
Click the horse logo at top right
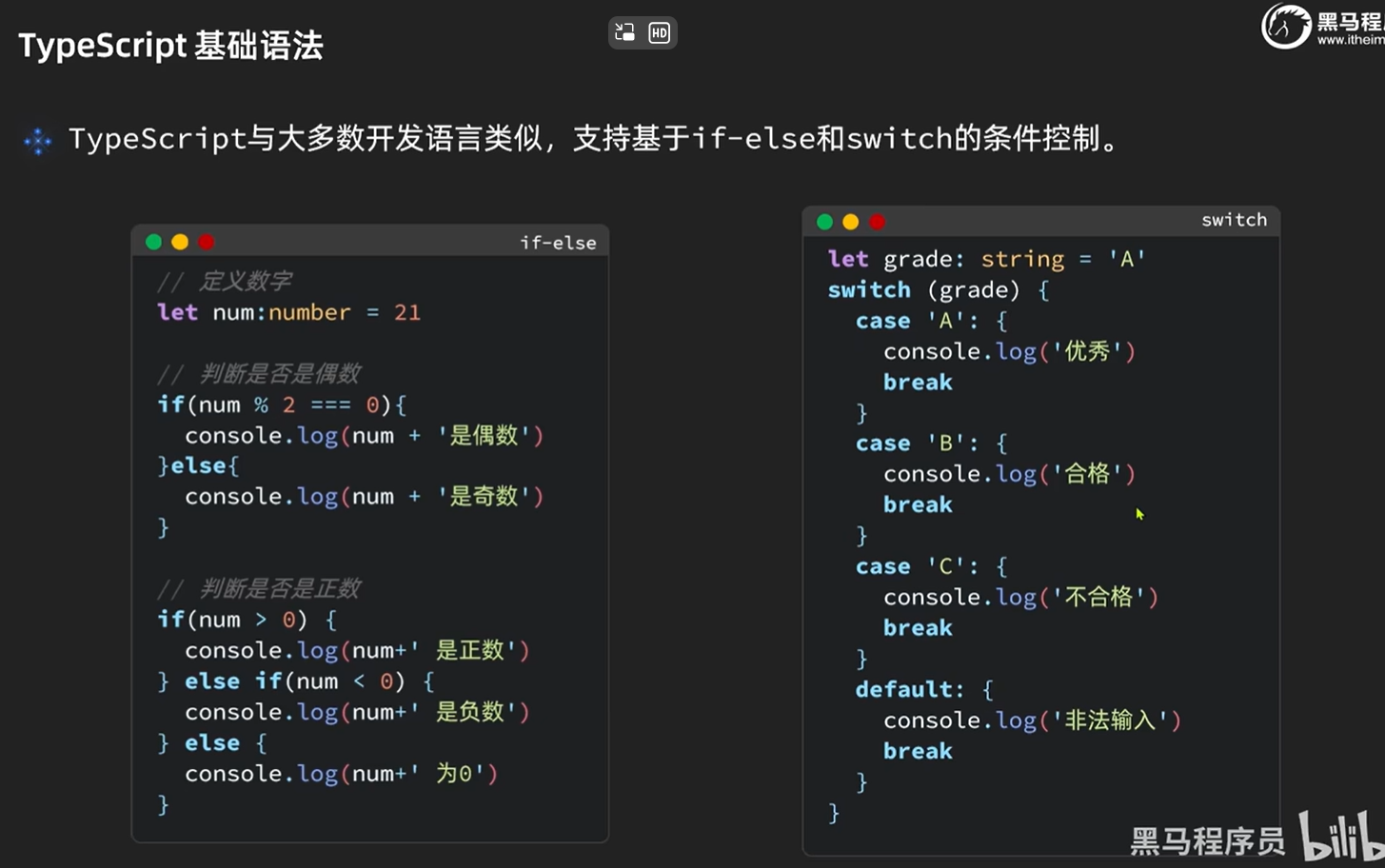(x=1285, y=26)
